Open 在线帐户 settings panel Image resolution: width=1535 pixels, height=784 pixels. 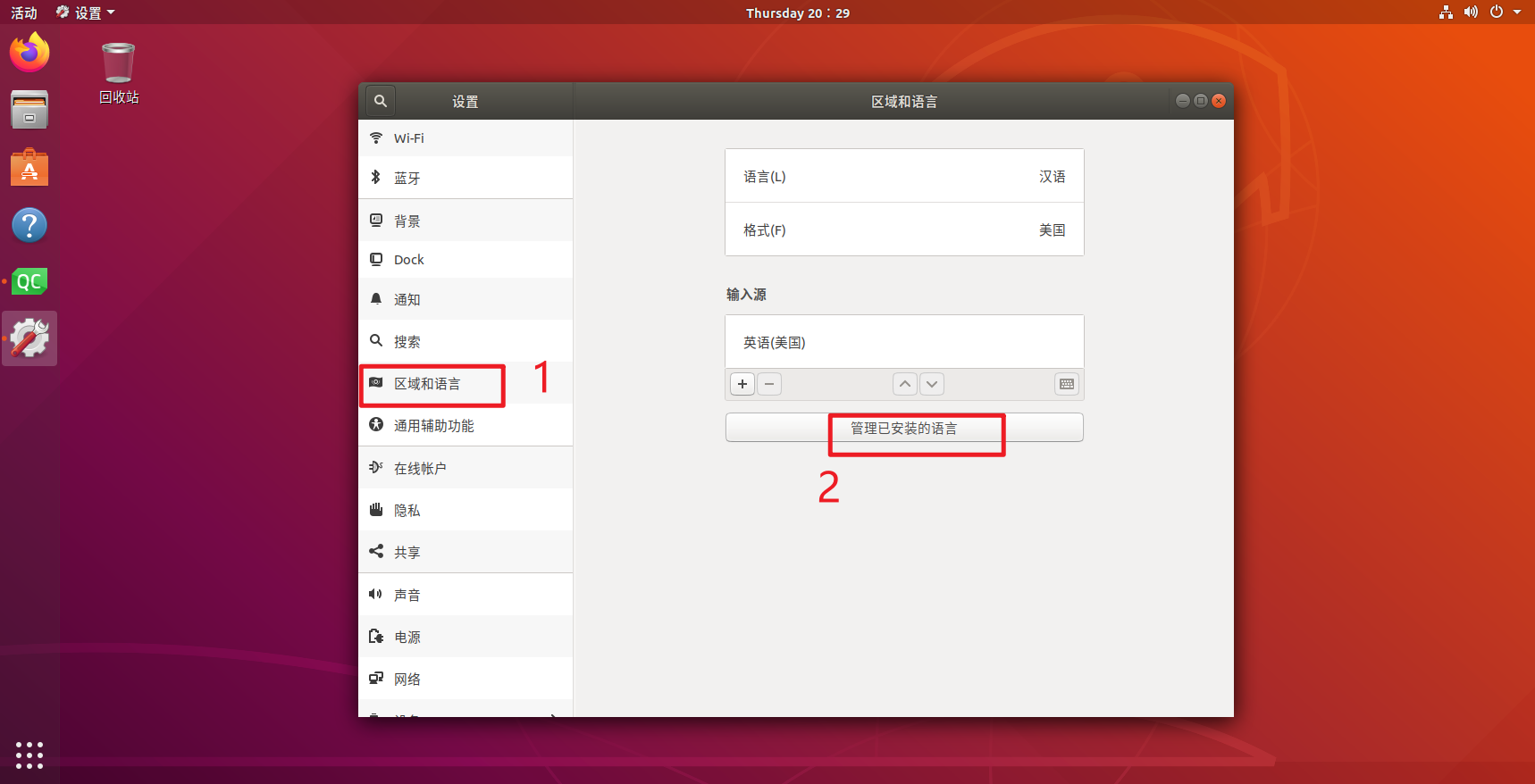point(466,468)
